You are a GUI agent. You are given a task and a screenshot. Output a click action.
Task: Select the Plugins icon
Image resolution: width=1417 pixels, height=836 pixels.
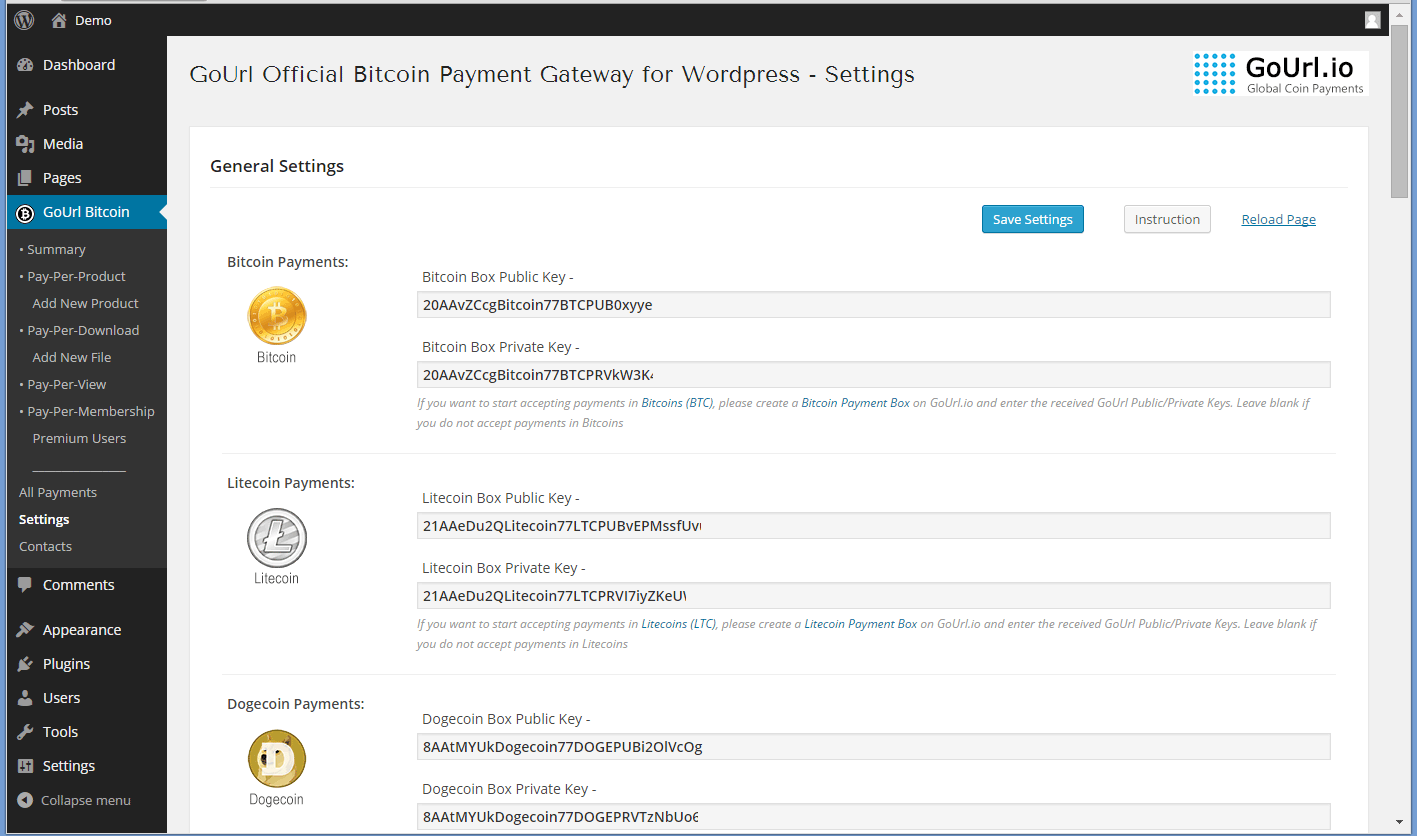pos(24,663)
